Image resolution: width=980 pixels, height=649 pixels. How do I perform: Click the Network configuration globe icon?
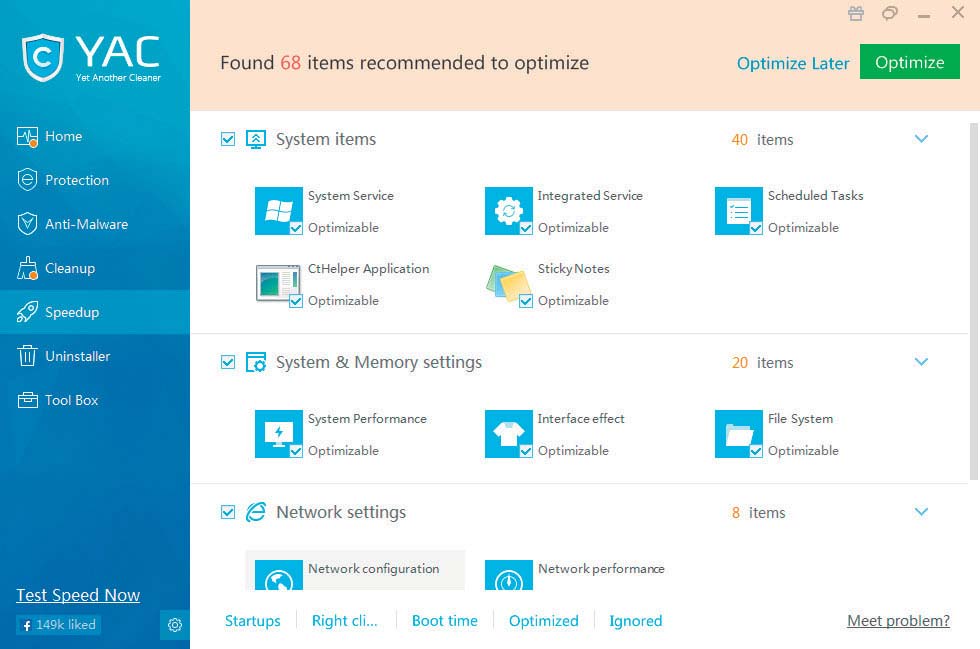pyautogui.click(x=279, y=575)
